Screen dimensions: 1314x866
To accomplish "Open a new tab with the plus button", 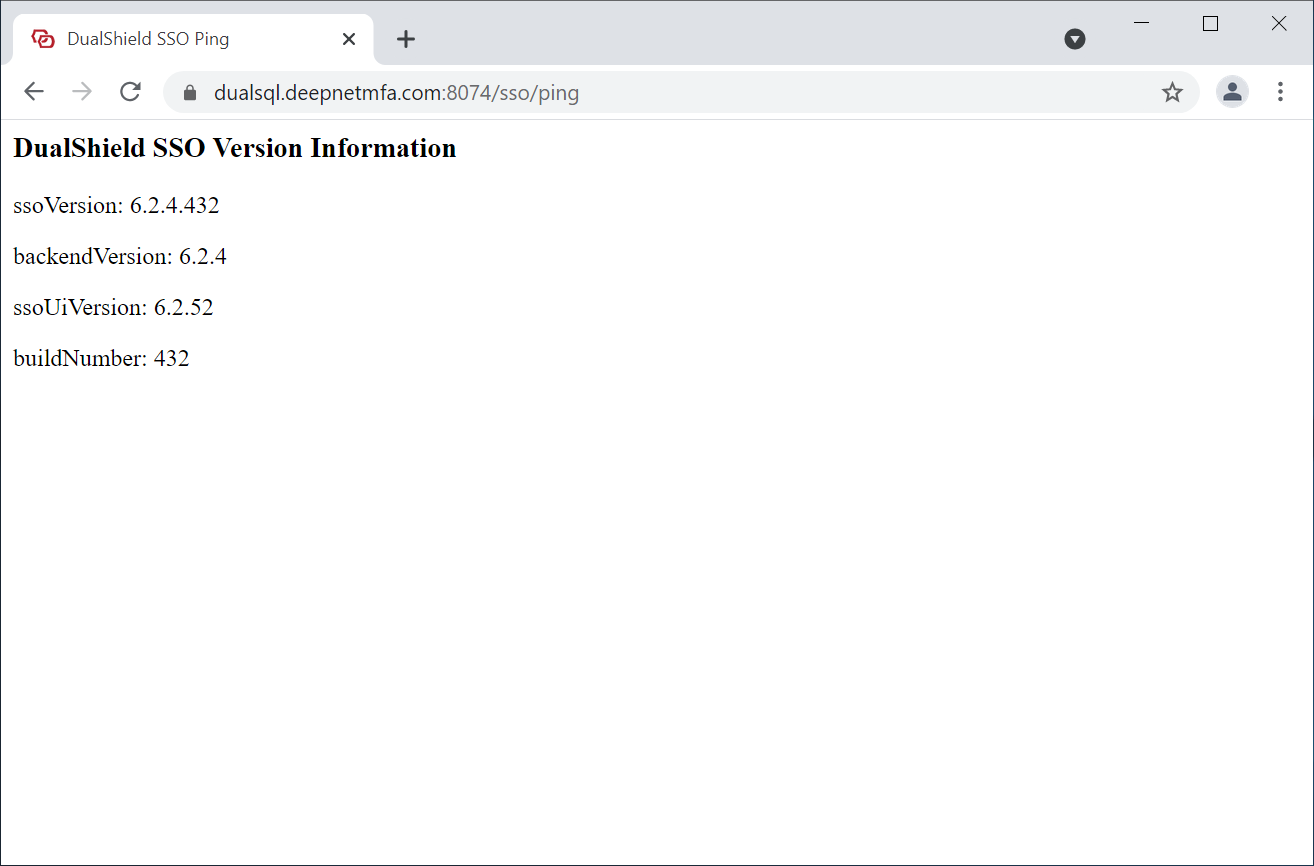I will coord(405,39).
